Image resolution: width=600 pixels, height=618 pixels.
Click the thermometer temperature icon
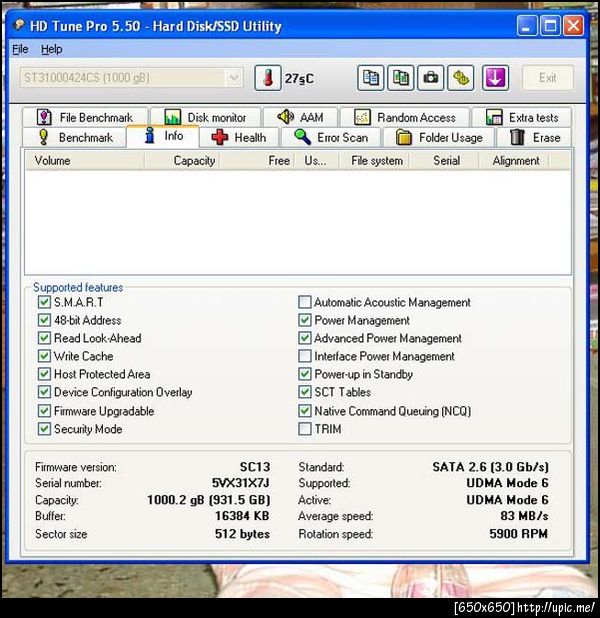(268, 78)
